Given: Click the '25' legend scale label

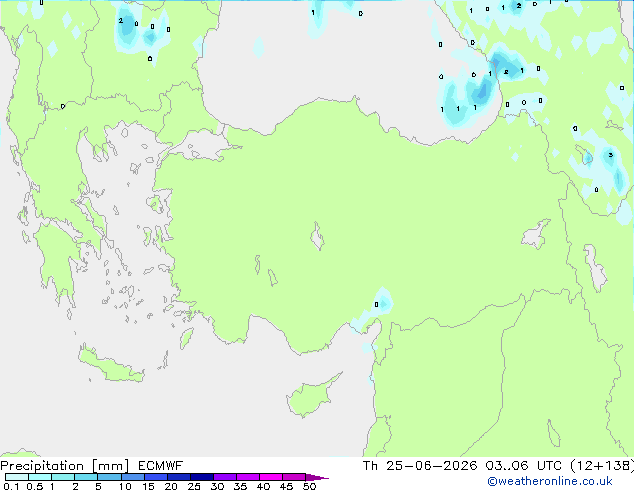Looking at the screenshot, I should tap(194, 486).
